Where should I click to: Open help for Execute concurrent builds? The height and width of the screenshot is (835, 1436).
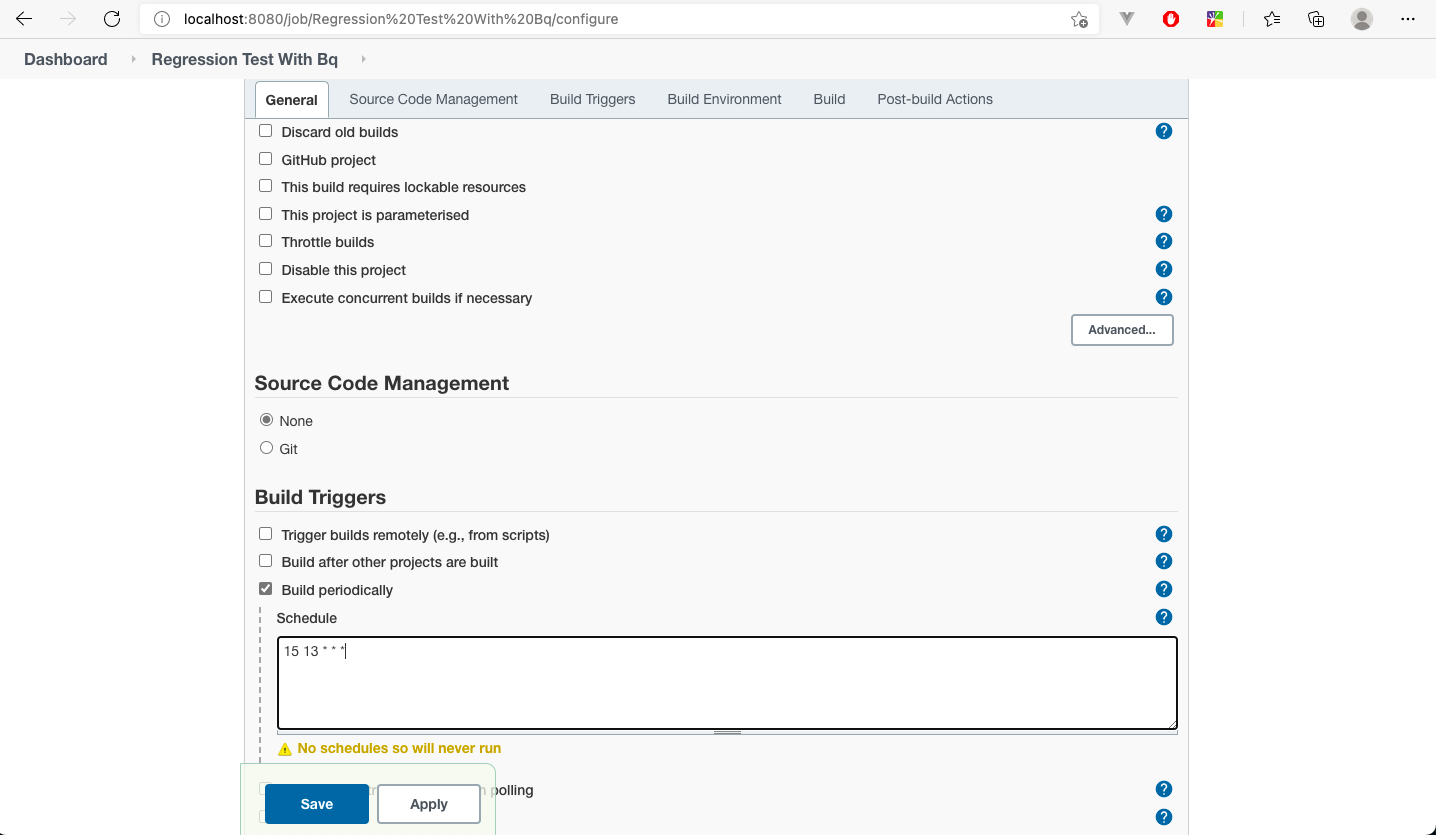(1164, 297)
